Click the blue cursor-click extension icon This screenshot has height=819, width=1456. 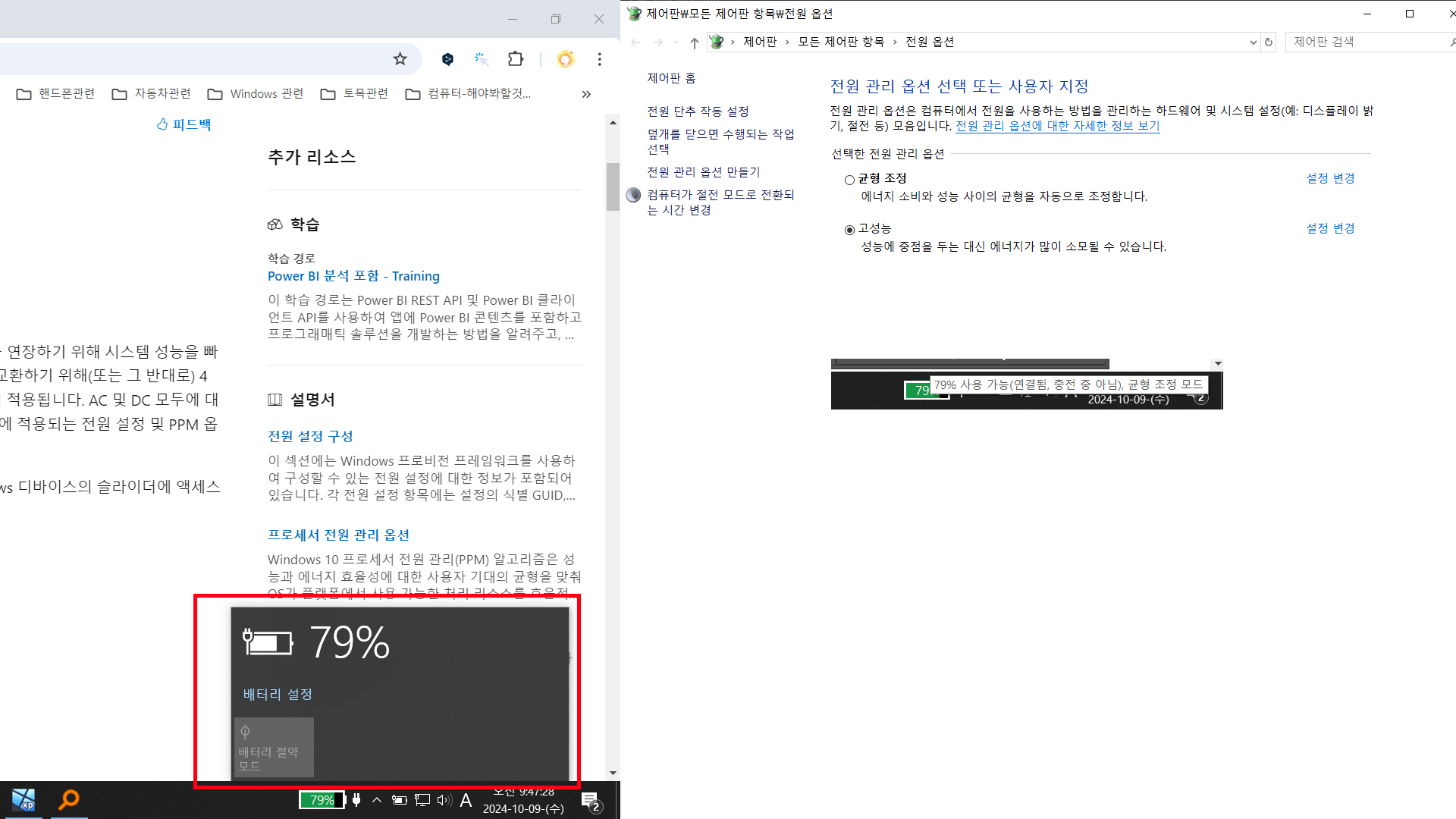pyautogui.click(x=481, y=59)
